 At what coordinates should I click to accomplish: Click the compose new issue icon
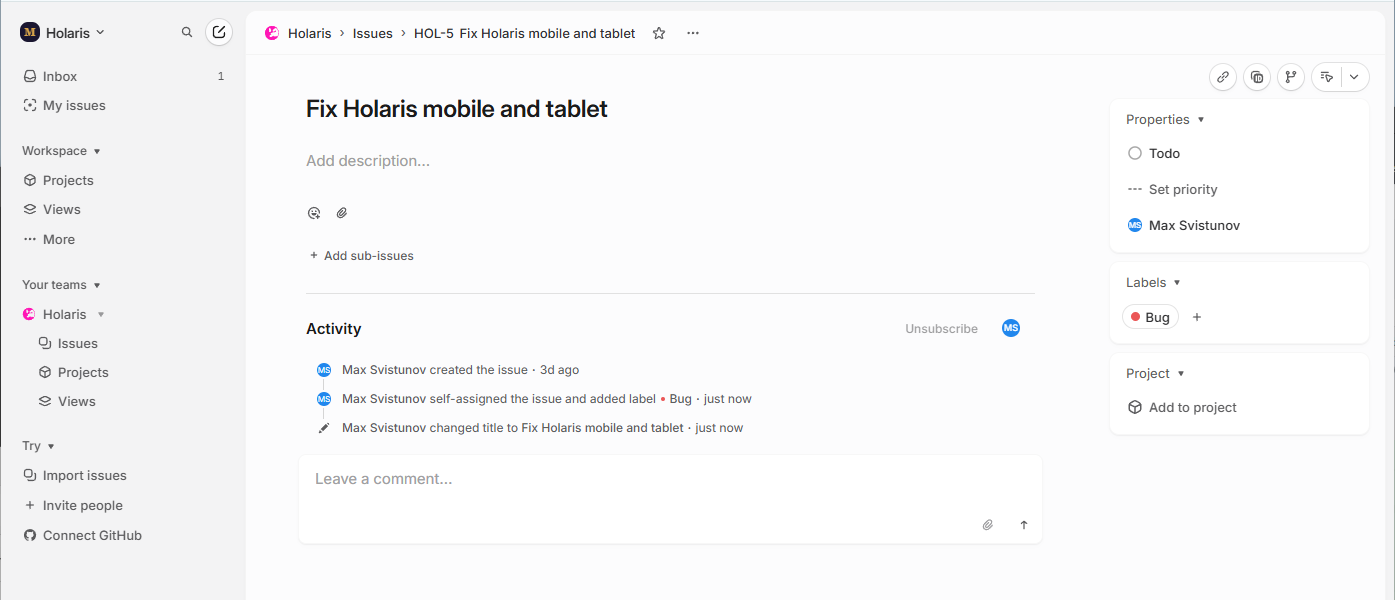(x=219, y=32)
